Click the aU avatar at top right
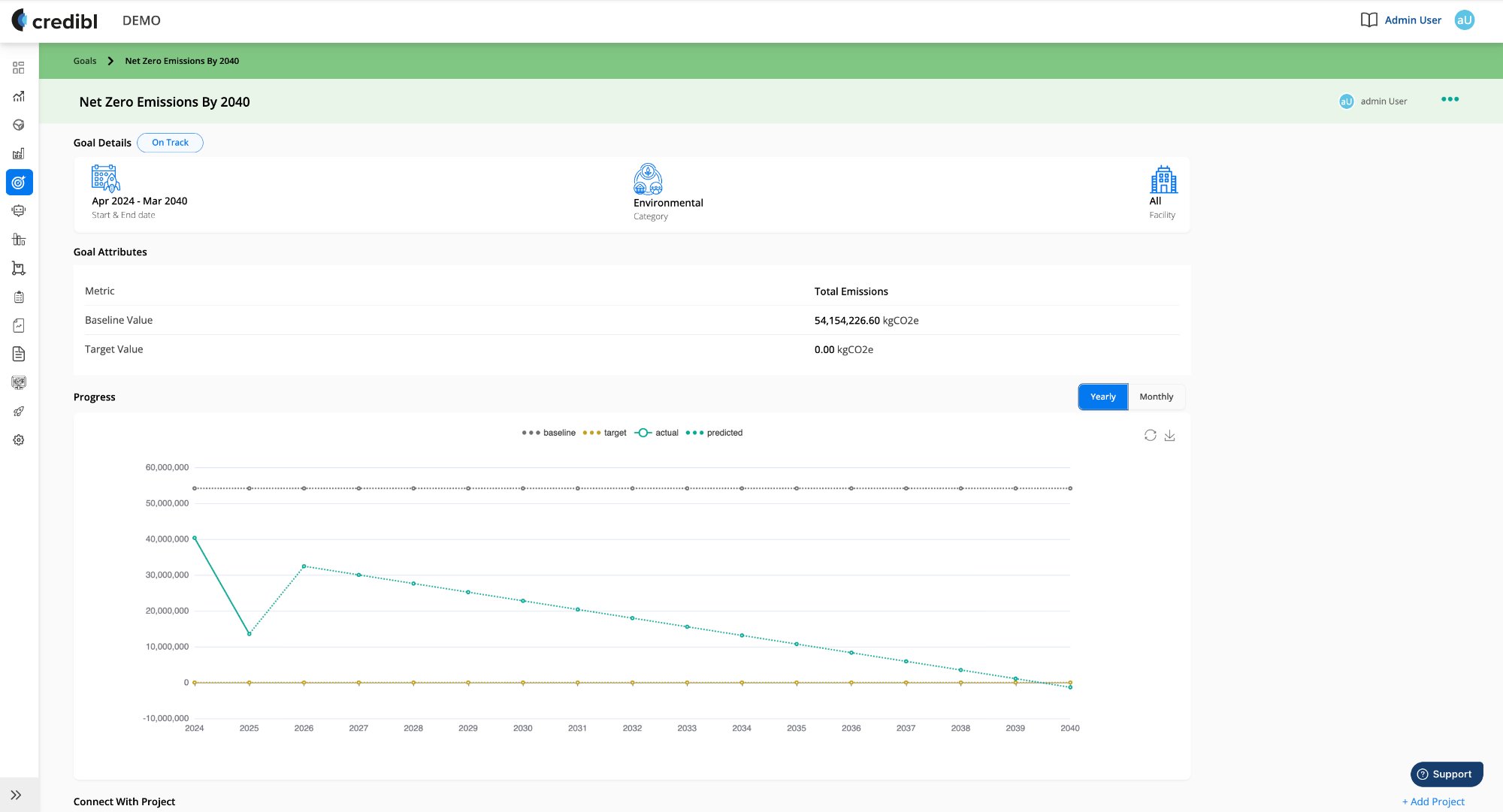Viewport: 1503px width, 812px height. click(x=1464, y=20)
